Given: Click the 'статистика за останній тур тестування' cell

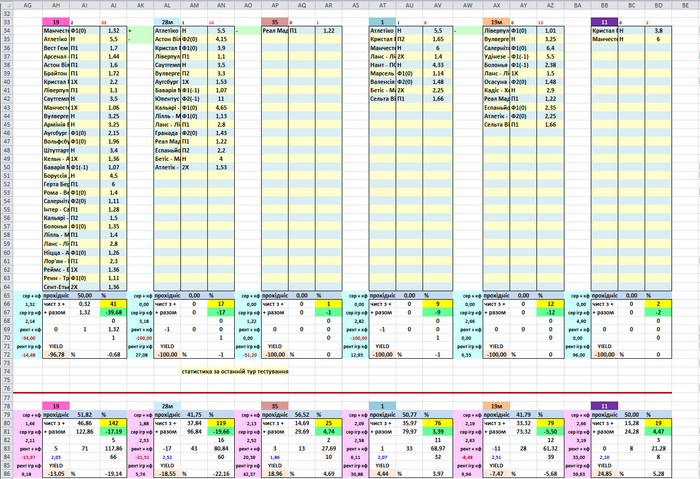Looking at the screenshot, I should pos(234,371).
